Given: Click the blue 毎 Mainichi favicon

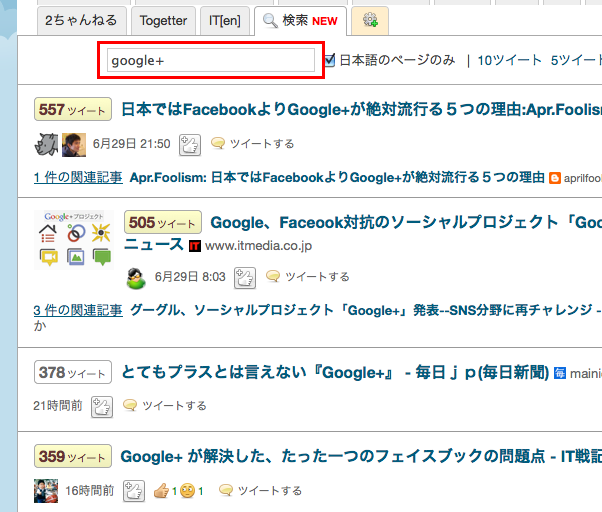Looking at the screenshot, I should [560, 373].
